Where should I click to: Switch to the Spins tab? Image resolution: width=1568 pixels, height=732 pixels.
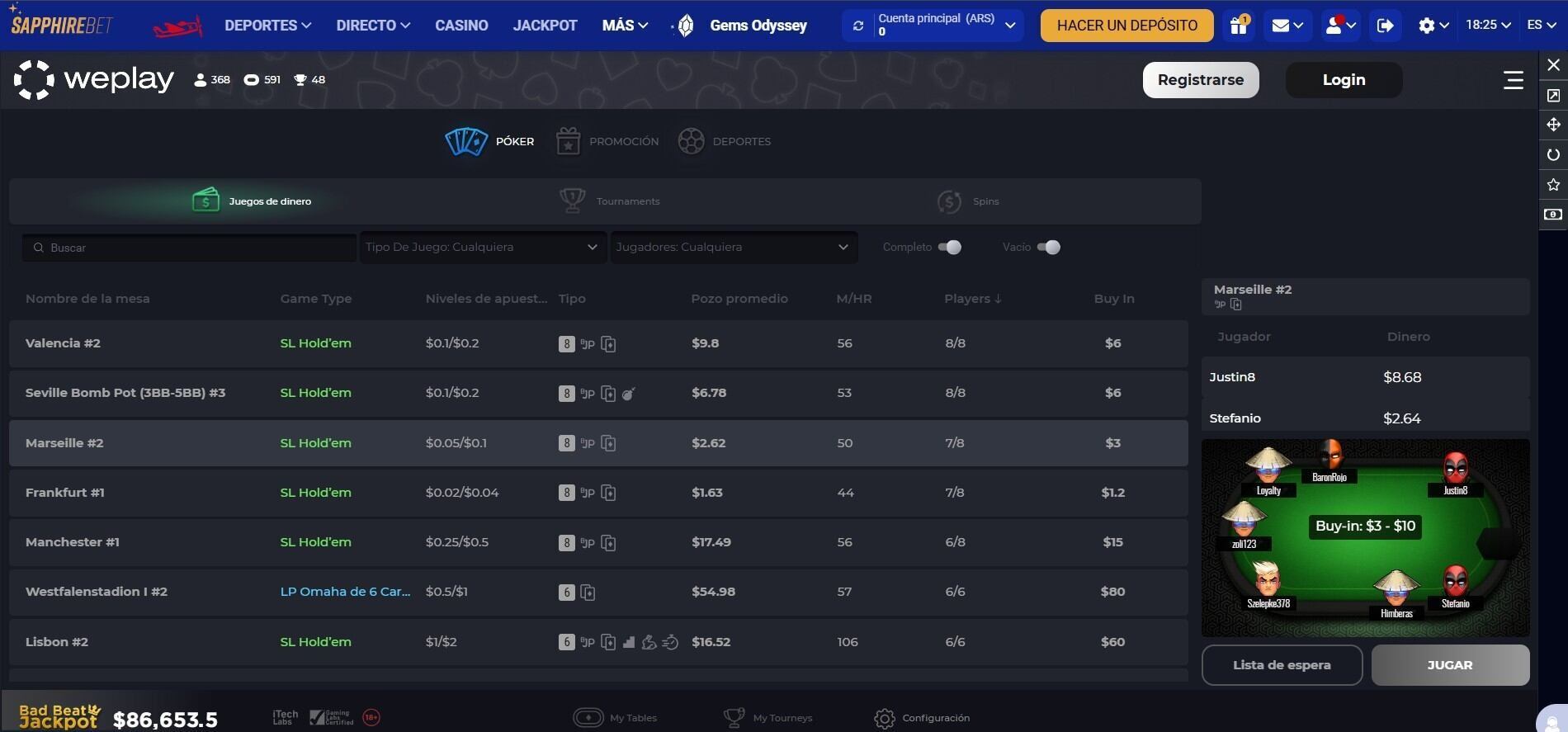968,201
